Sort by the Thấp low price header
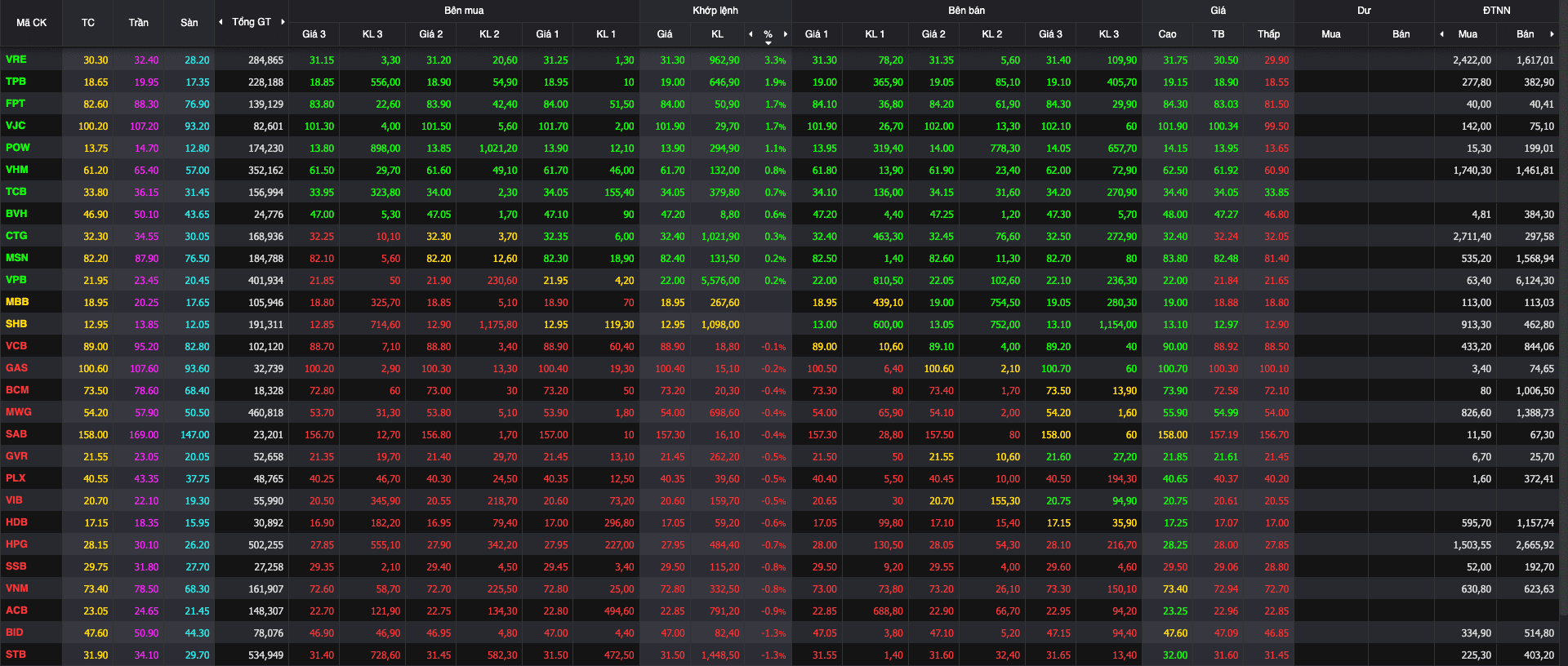1568x666 pixels. 1268,34
